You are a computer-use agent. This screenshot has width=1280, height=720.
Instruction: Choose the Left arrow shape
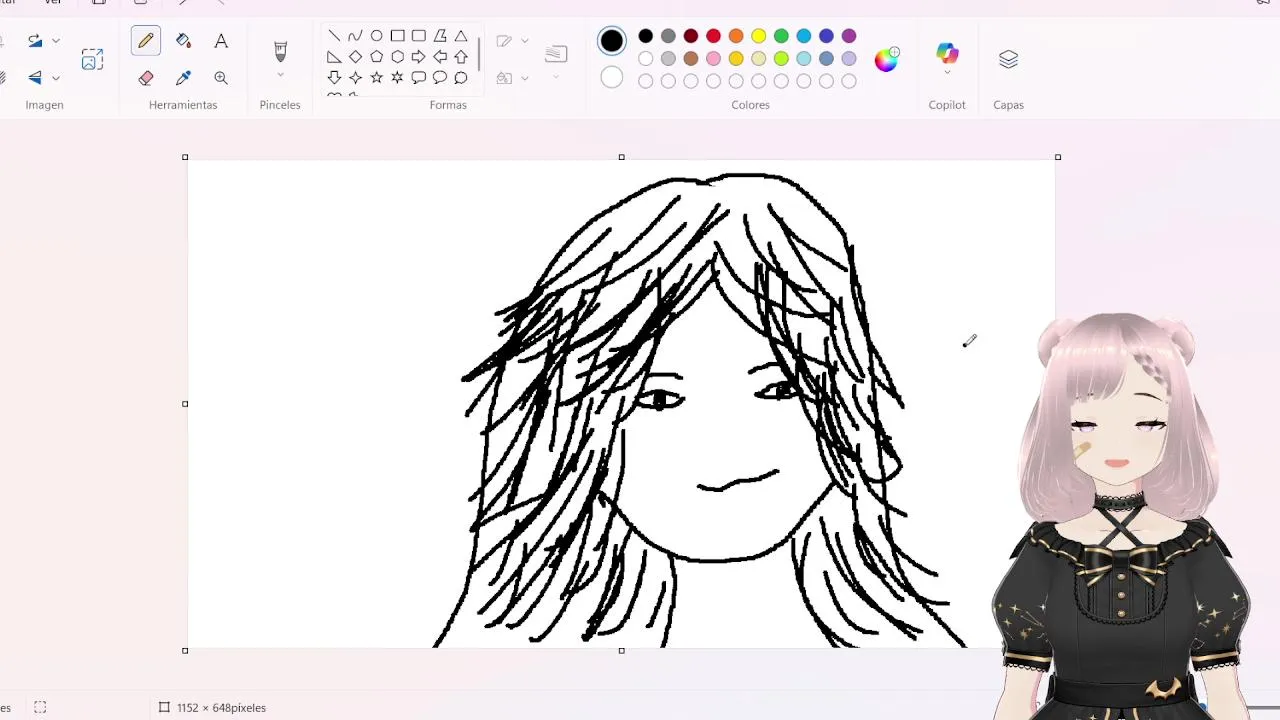click(x=439, y=57)
